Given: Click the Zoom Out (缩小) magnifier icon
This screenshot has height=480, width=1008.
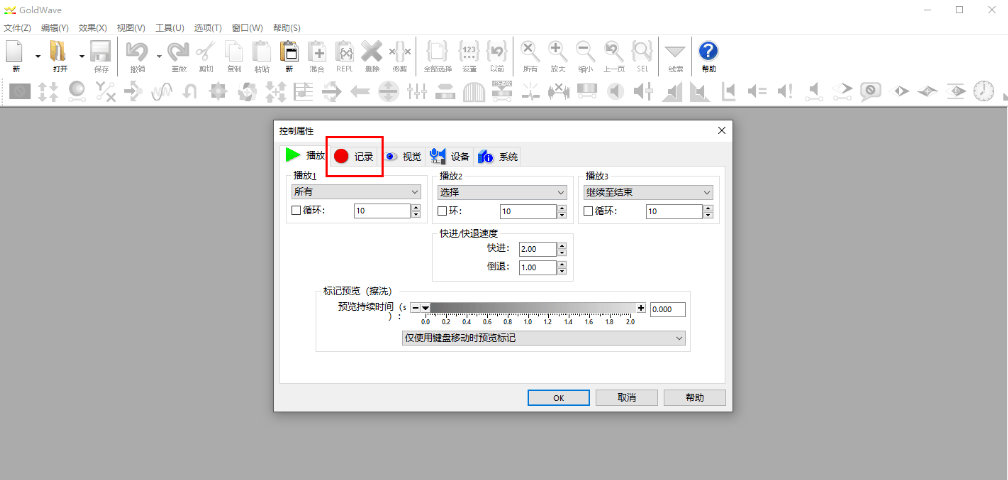Looking at the screenshot, I should click(585, 51).
